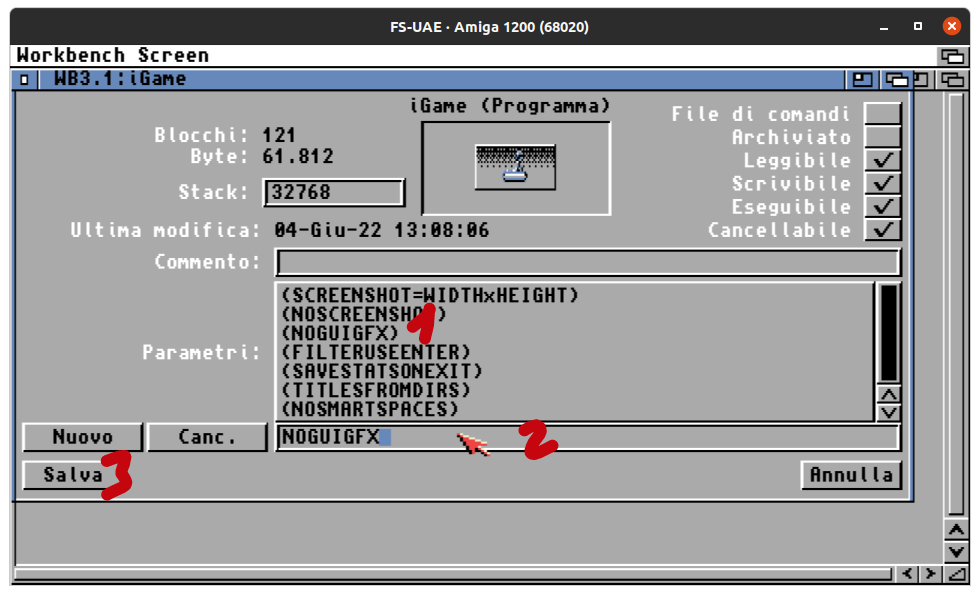Select the (NOSMARTSPACES) parameter

[x=370, y=409]
